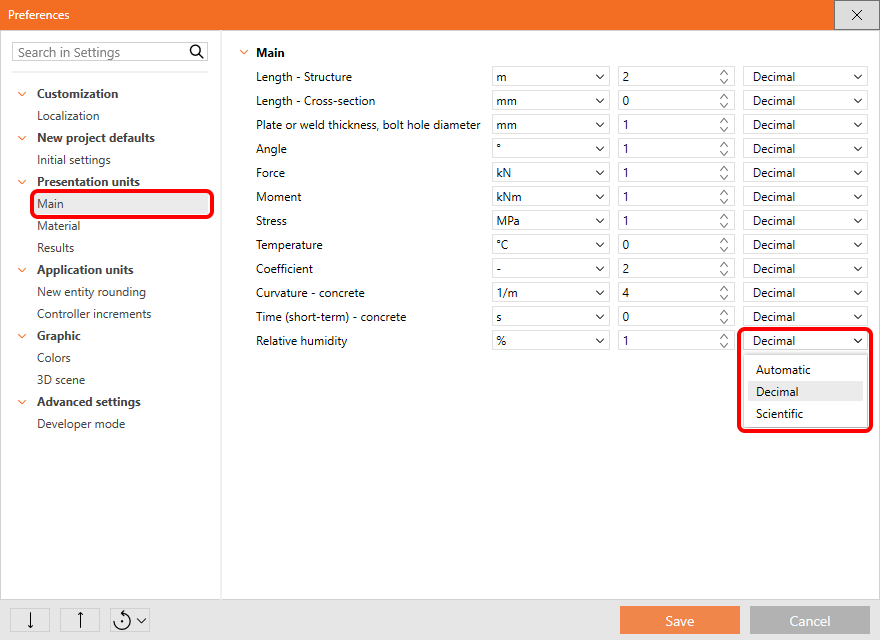This screenshot has width=880, height=640.
Task: Select Developer mode in sidebar
Action: tap(81, 424)
